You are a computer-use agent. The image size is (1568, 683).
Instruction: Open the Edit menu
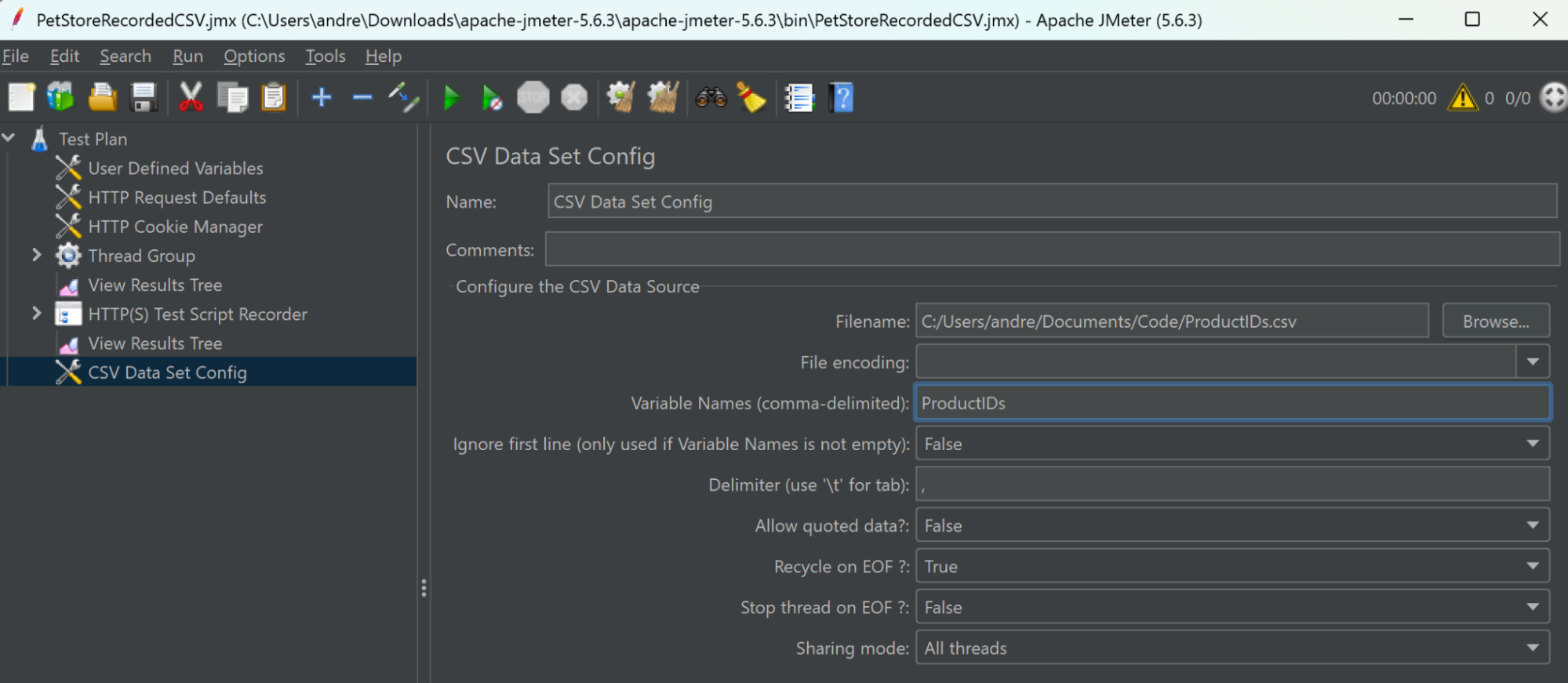[64, 56]
